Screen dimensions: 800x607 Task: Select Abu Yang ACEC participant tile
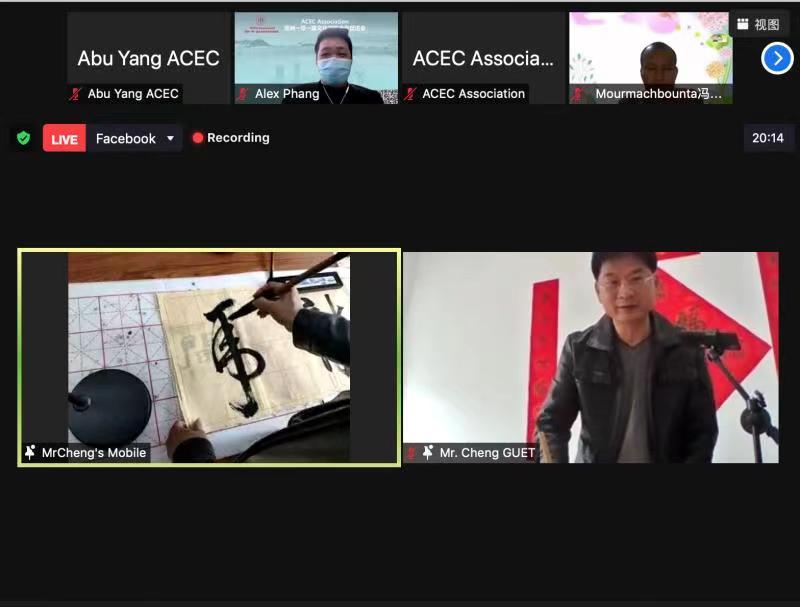pos(148,58)
